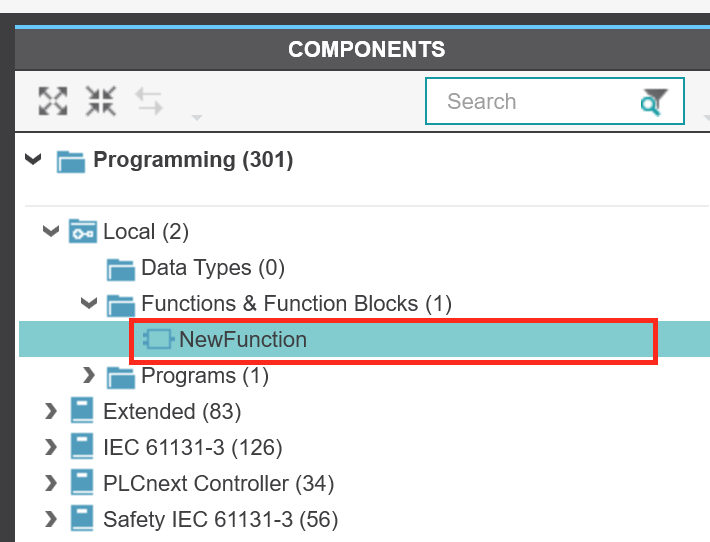The height and width of the screenshot is (542, 710).
Task: Click the search filter funnel icon
Action: coord(654,102)
